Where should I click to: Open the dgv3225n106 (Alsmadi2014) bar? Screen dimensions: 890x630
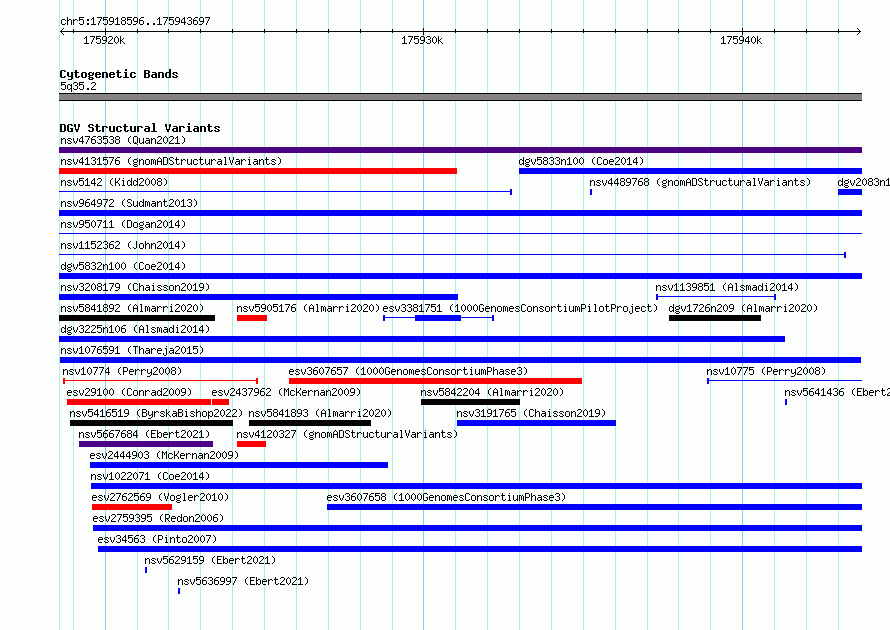tap(422, 339)
